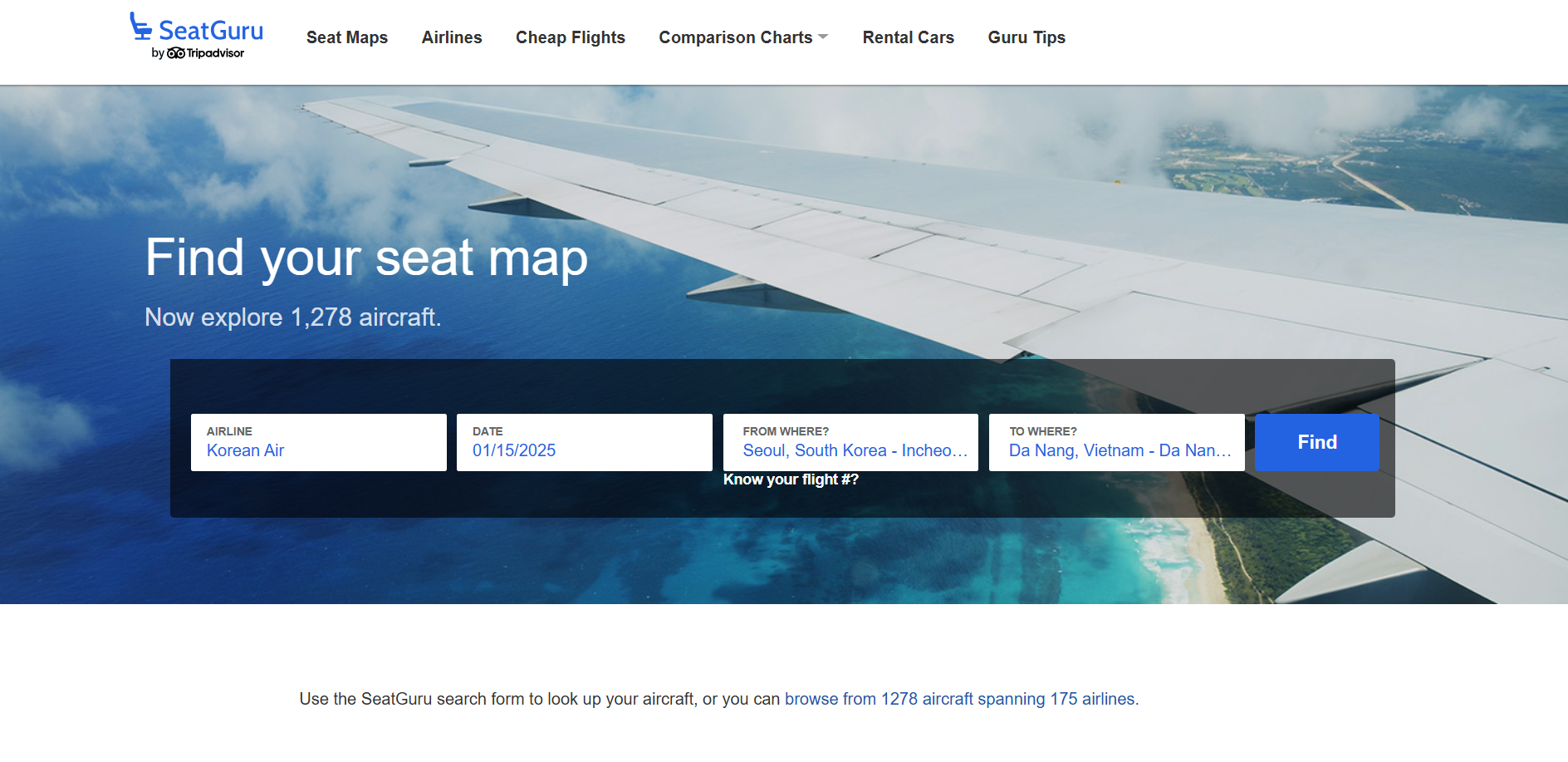Open the Rental Cars navigation link
Image resolution: width=1568 pixels, height=762 pixels.
click(909, 37)
